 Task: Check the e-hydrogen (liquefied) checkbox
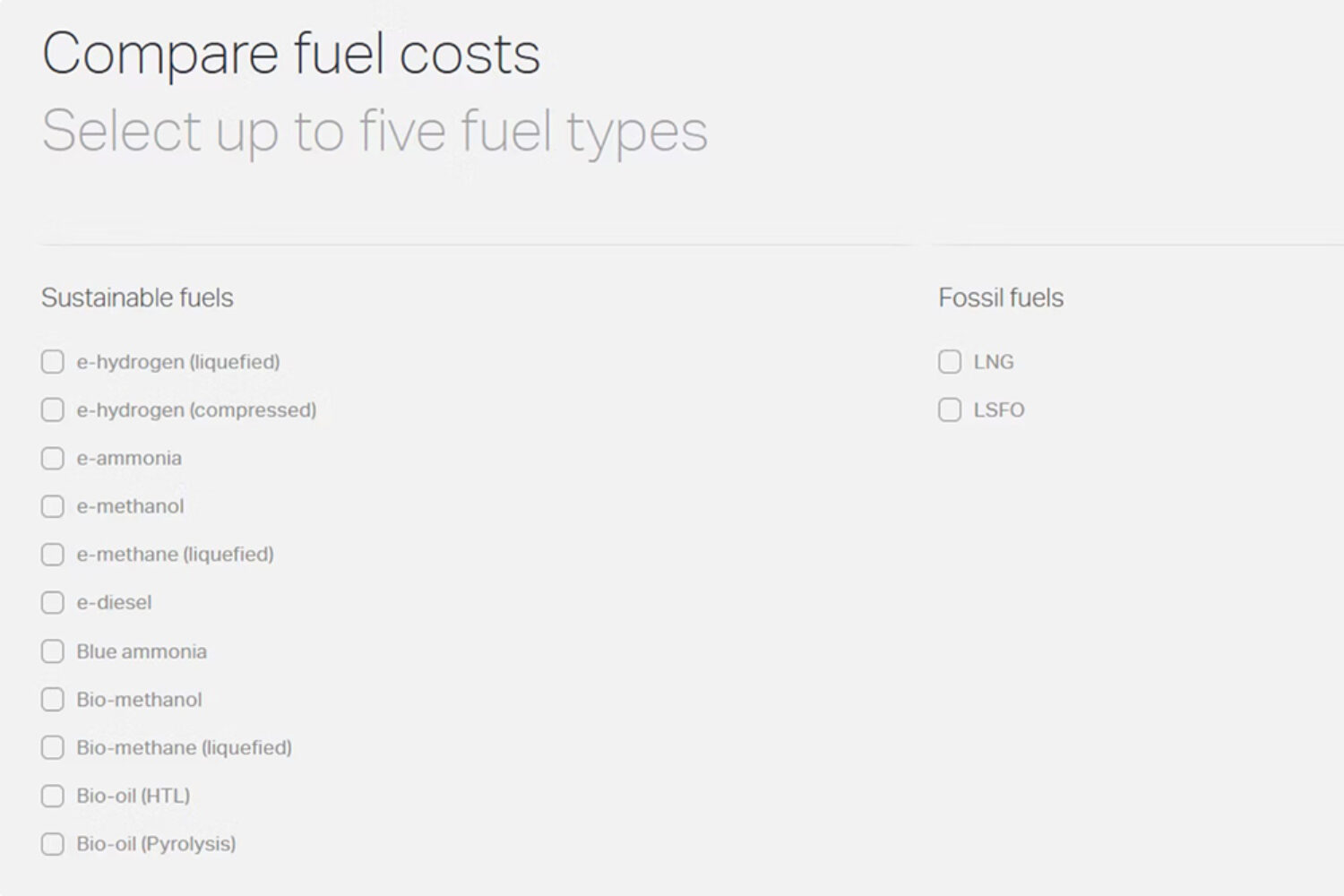tap(52, 362)
